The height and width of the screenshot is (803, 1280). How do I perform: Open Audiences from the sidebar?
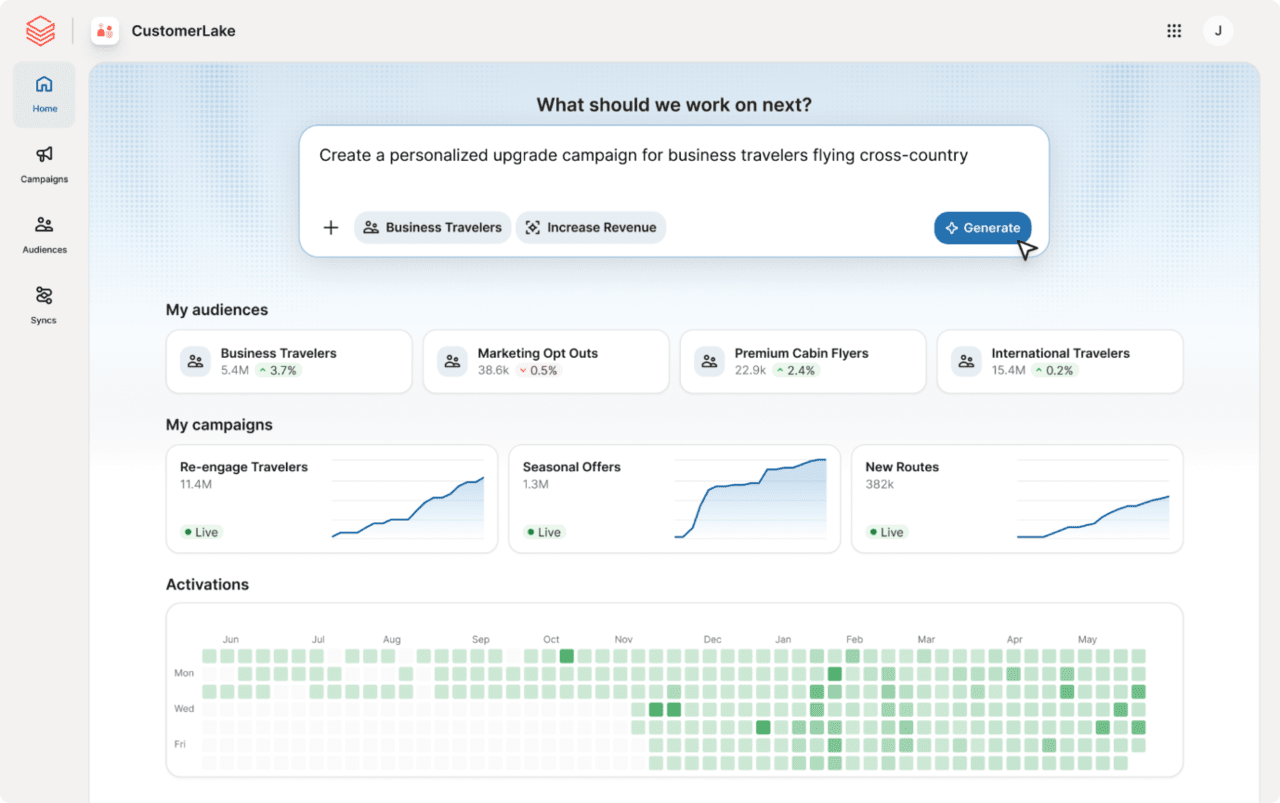[44, 235]
